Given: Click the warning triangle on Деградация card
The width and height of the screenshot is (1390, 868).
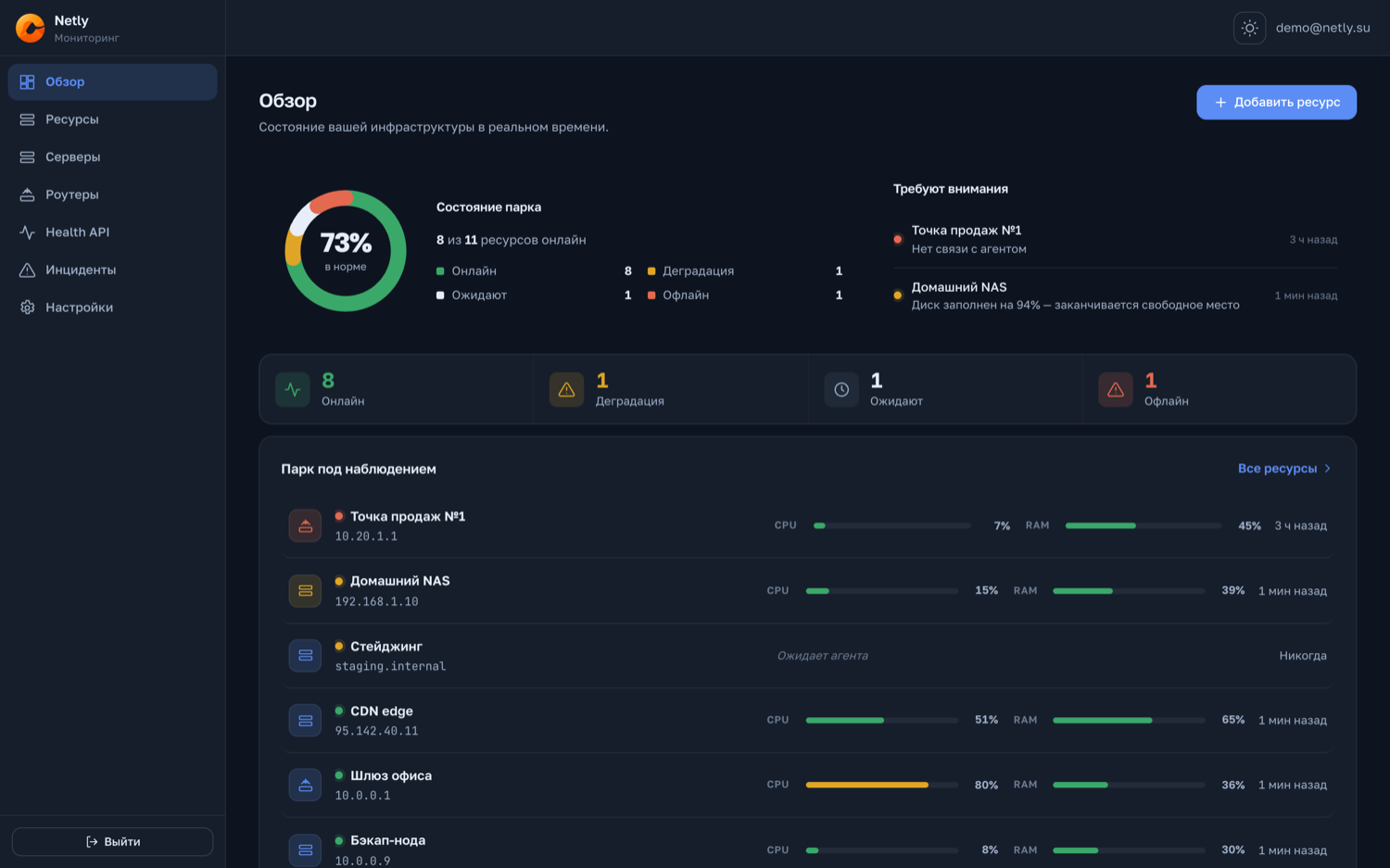Looking at the screenshot, I should point(566,390).
